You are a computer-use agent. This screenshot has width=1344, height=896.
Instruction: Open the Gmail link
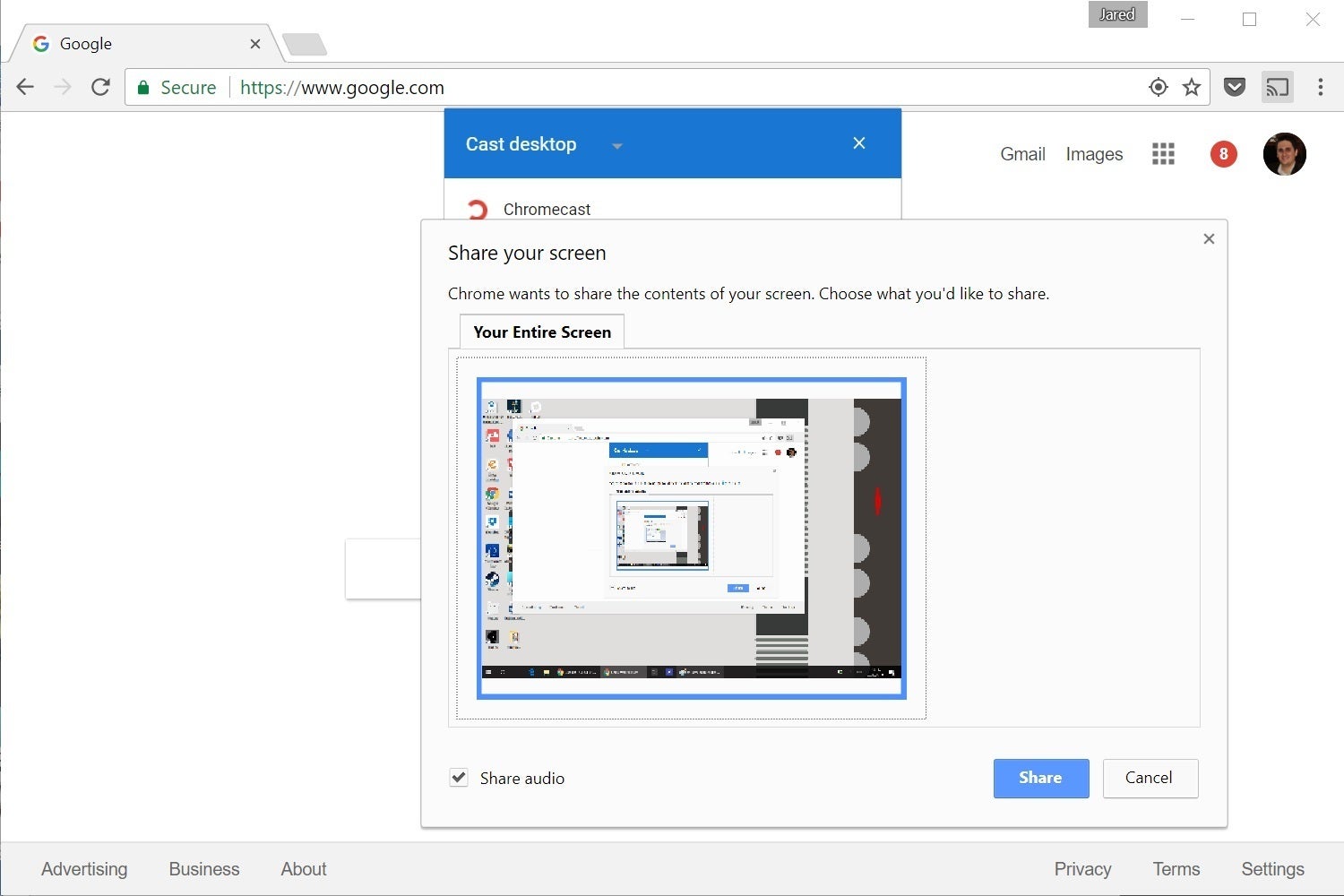pyautogui.click(x=1022, y=154)
